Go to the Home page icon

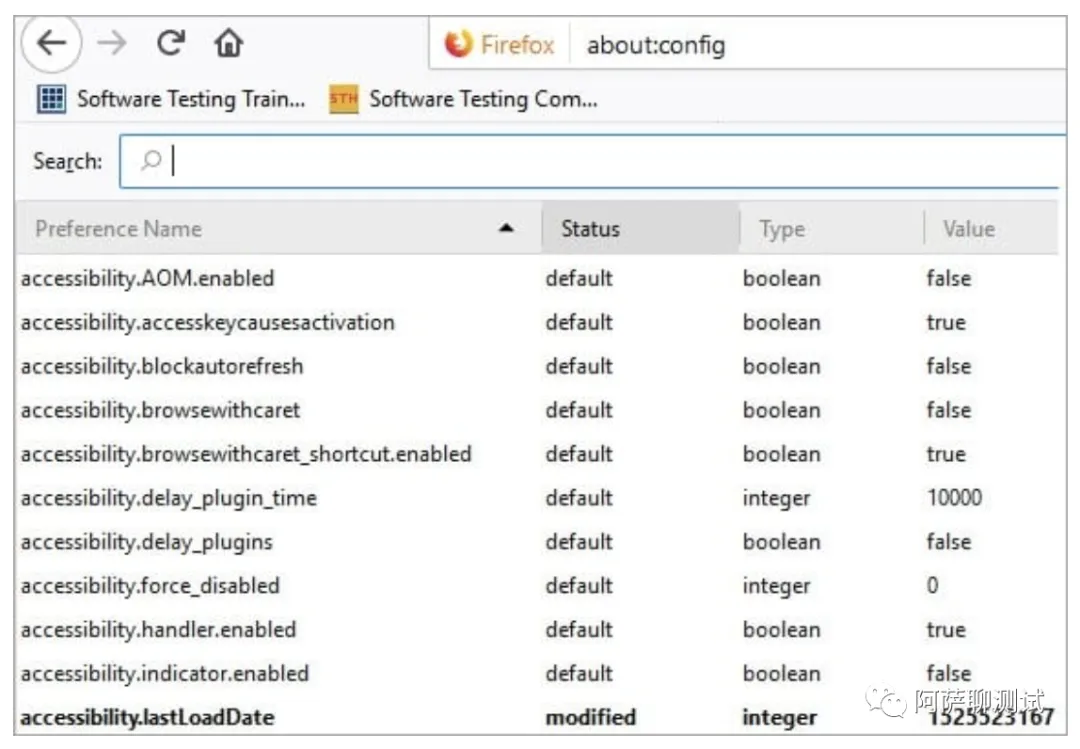(229, 44)
